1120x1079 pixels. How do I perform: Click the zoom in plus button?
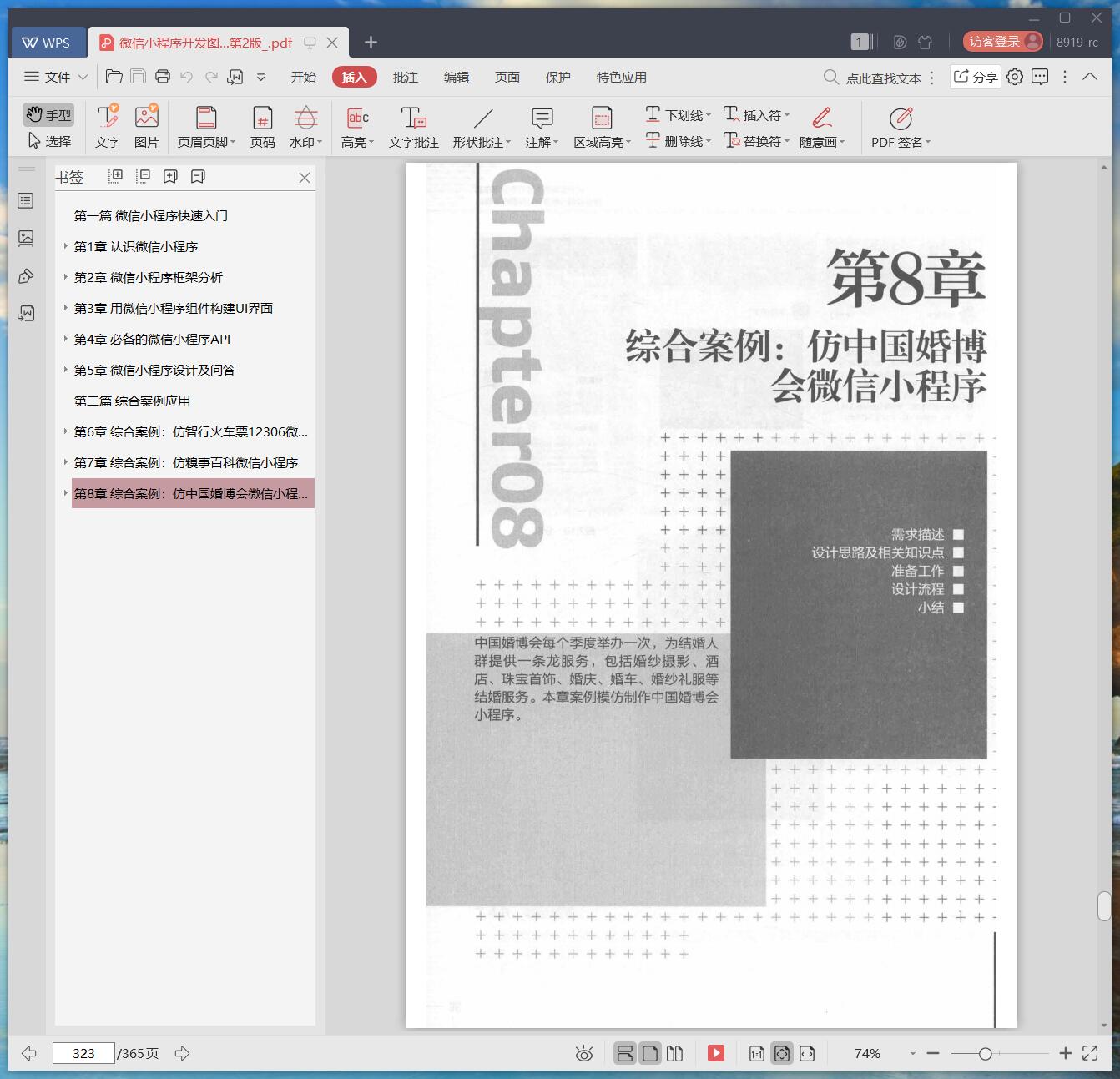click(x=1065, y=1053)
